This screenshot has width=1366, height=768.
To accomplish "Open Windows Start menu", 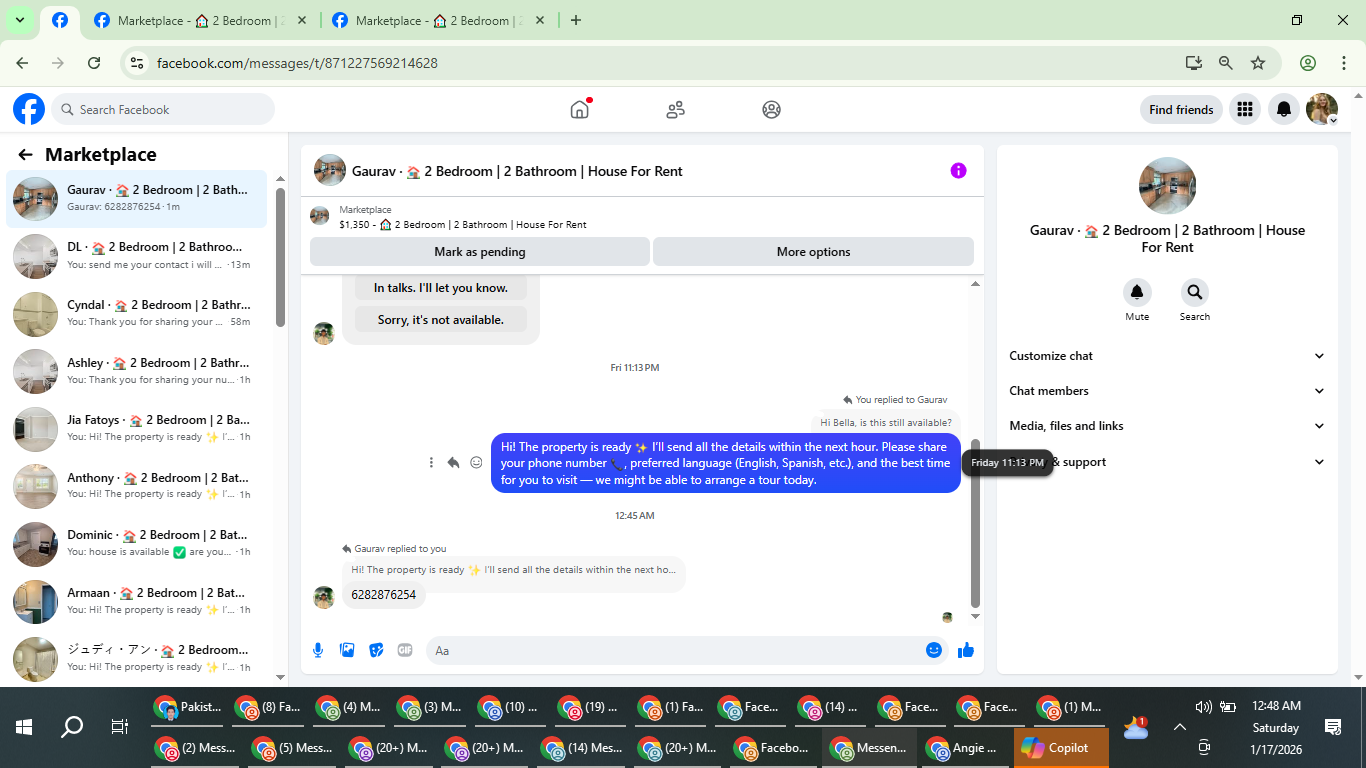I will [x=24, y=727].
